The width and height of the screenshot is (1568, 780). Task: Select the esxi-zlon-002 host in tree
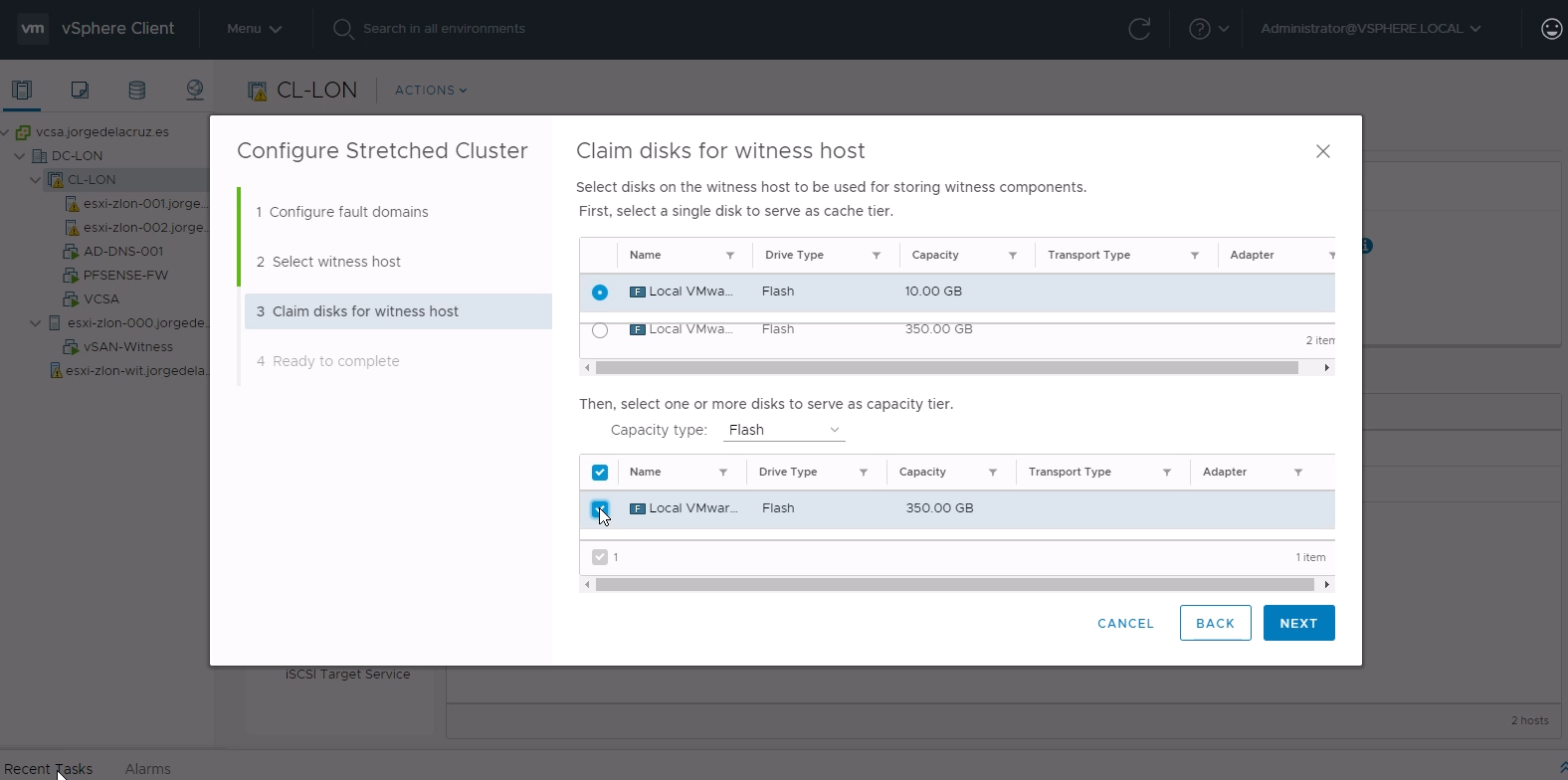pyautogui.click(x=146, y=228)
